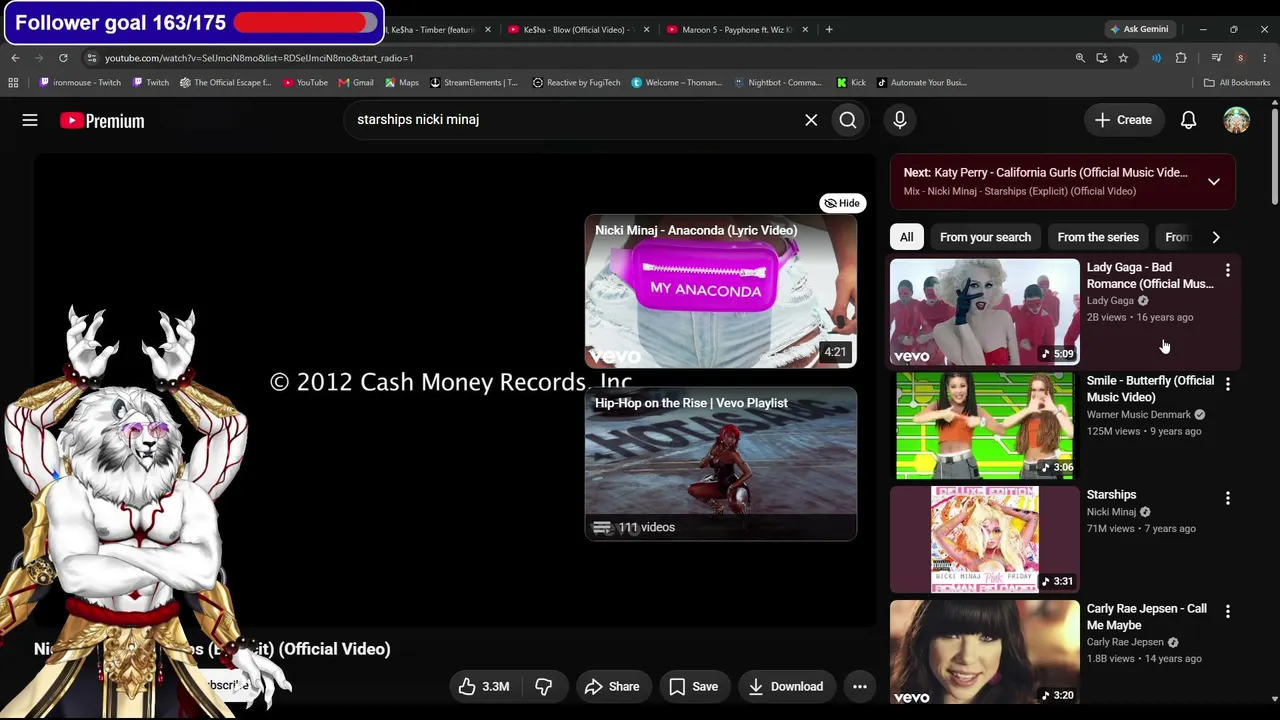Open the Maps bookmark
This screenshot has height=720, width=1280.
coord(401,83)
